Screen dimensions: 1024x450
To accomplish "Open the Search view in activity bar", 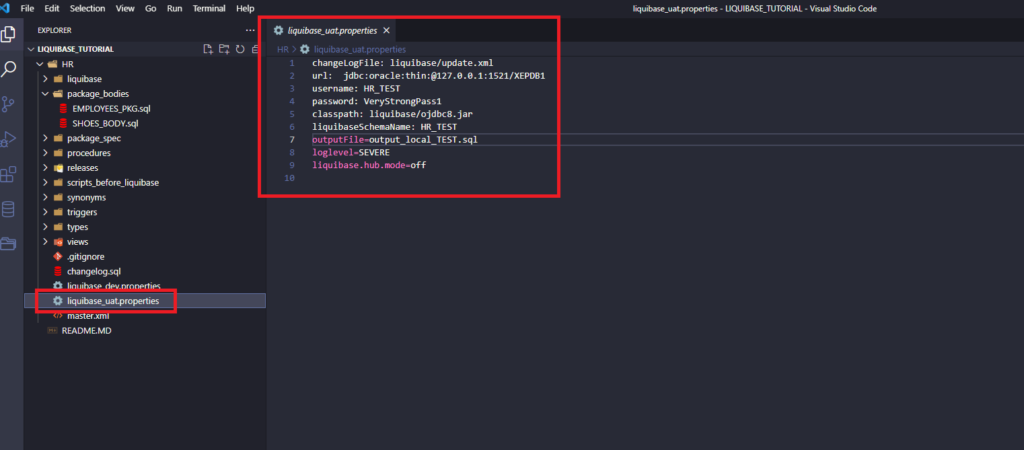I will click(x=8, y=69).
